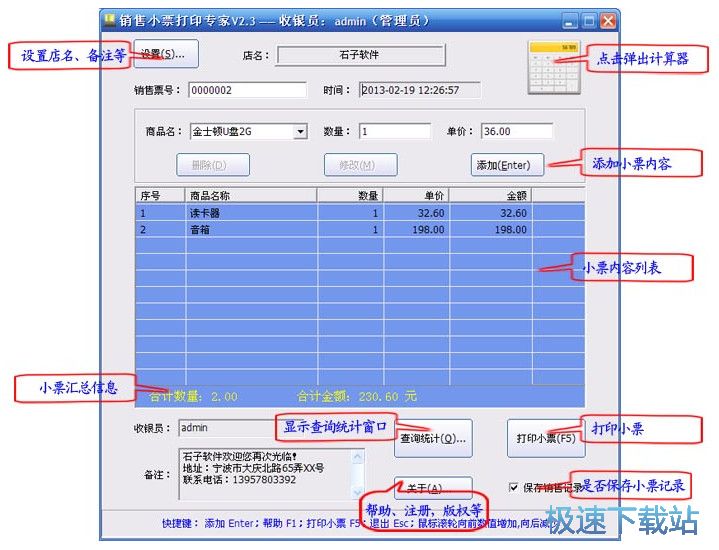The image size is (719, 550).
Task: Click the 时间 field
Action: [x=420, y=90]
